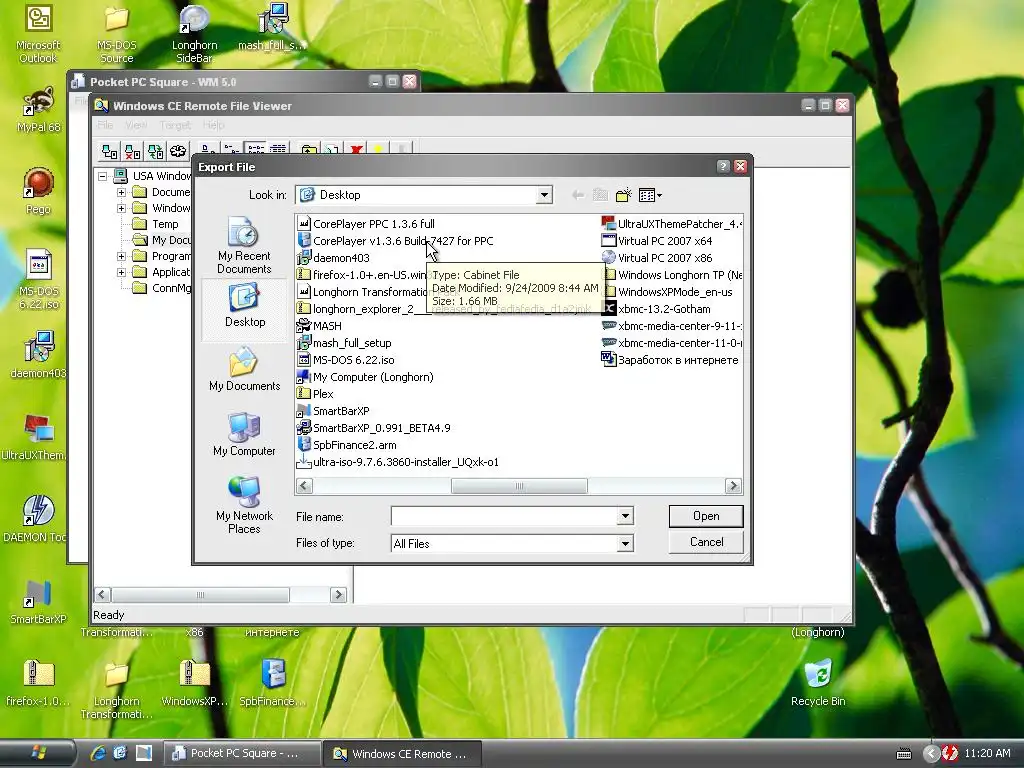Click tree pane scroll right arrow
Viewport: 1024px width, 768px height.
(x=338, y=594)
